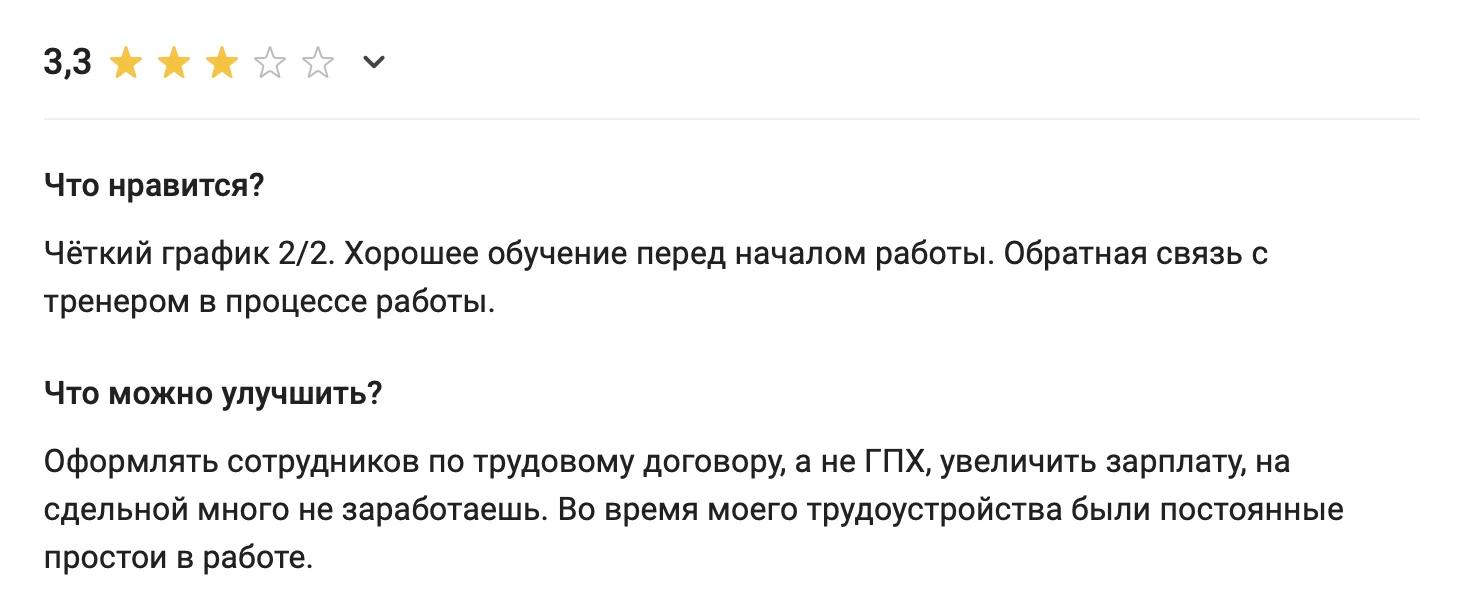Click "тренером в процессе работы" line
1470x594 pixels.
269,302
